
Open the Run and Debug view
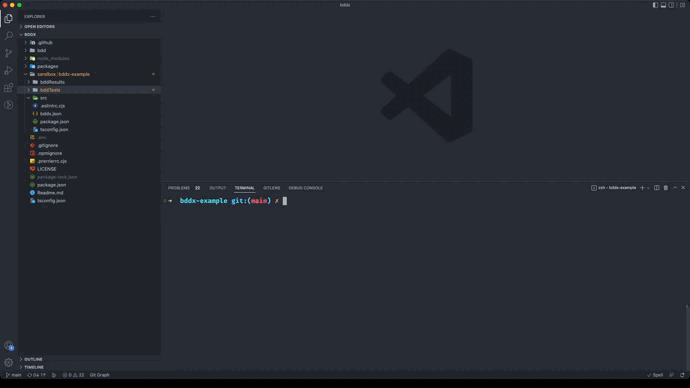coord(8,70)
